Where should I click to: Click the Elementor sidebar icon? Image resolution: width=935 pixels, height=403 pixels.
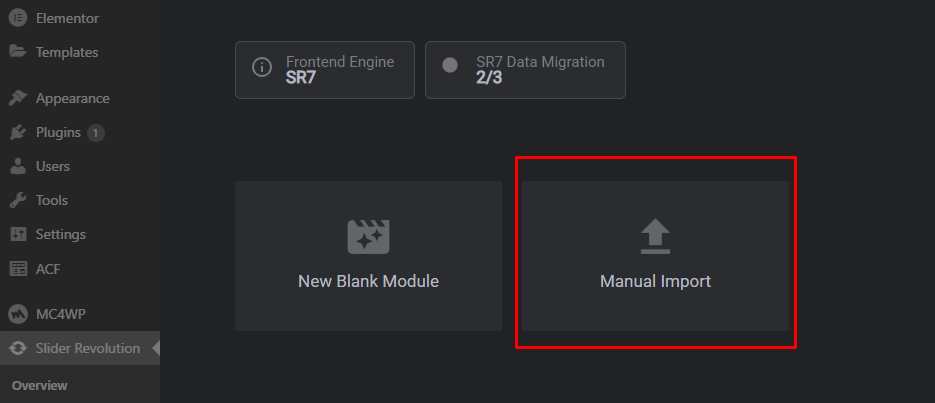(x=18, y=18)
